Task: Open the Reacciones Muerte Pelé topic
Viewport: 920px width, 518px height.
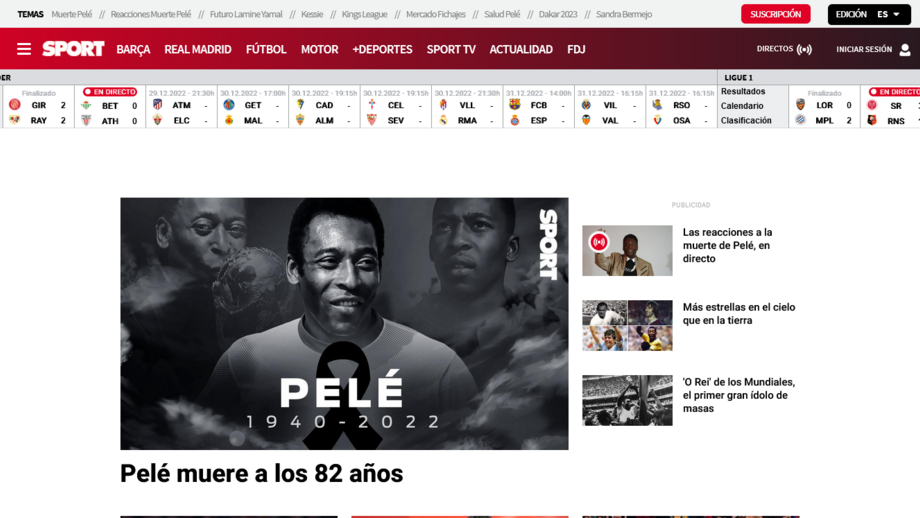Action: [151, 14]
